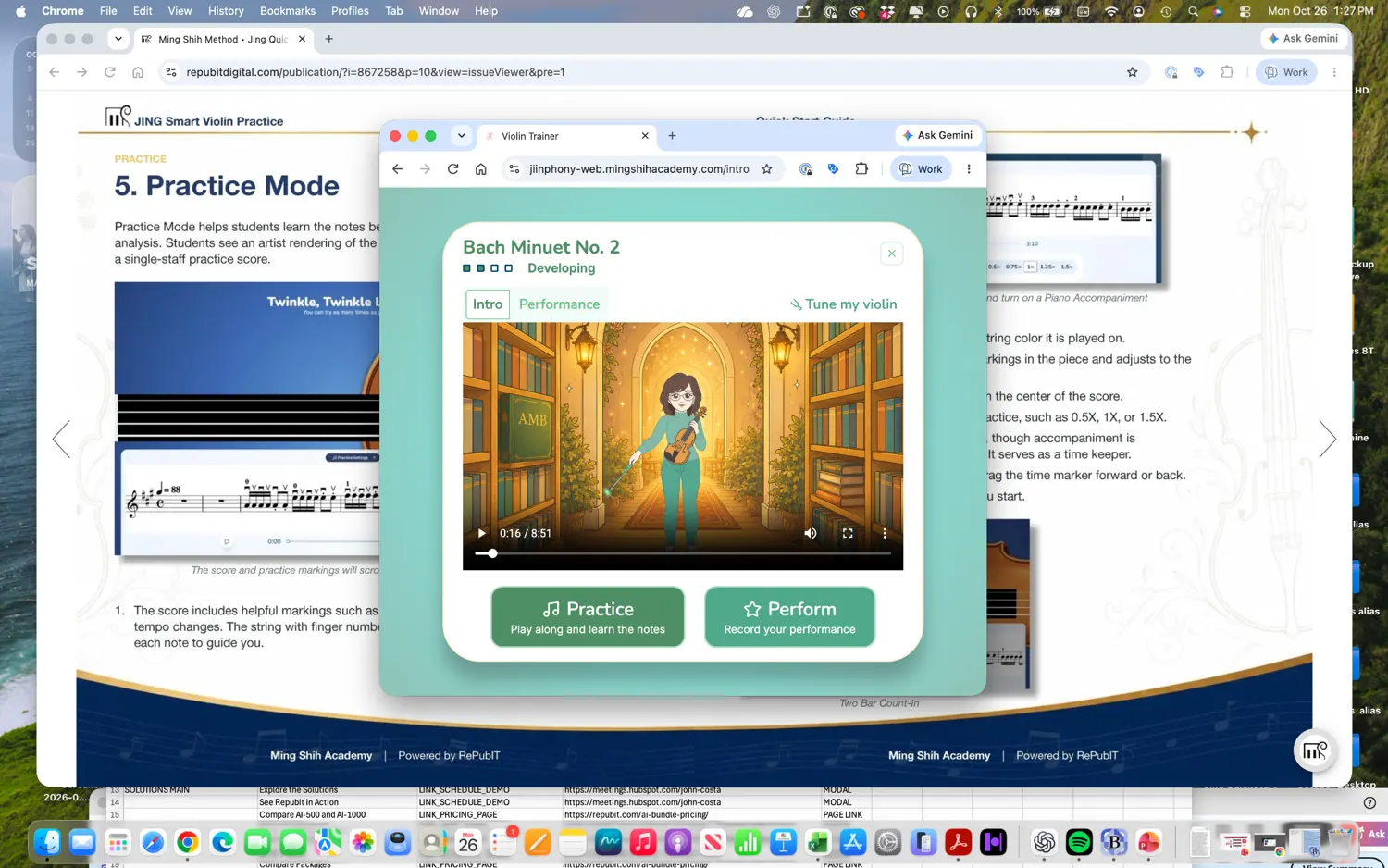Expand tab search in the Ming Shih Method window
1388x868 pixels.
pyautogui.click(x=118, y=39)
